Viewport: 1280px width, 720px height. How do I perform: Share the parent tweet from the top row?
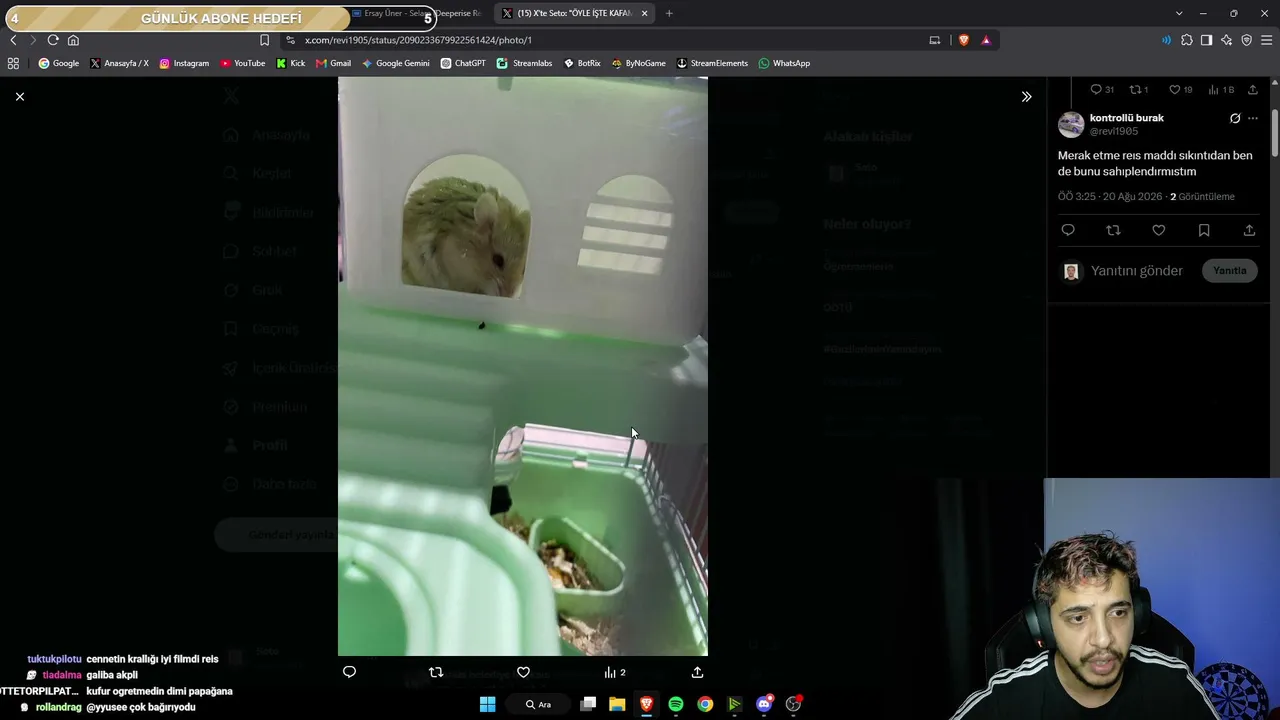tap(1252, 90)
